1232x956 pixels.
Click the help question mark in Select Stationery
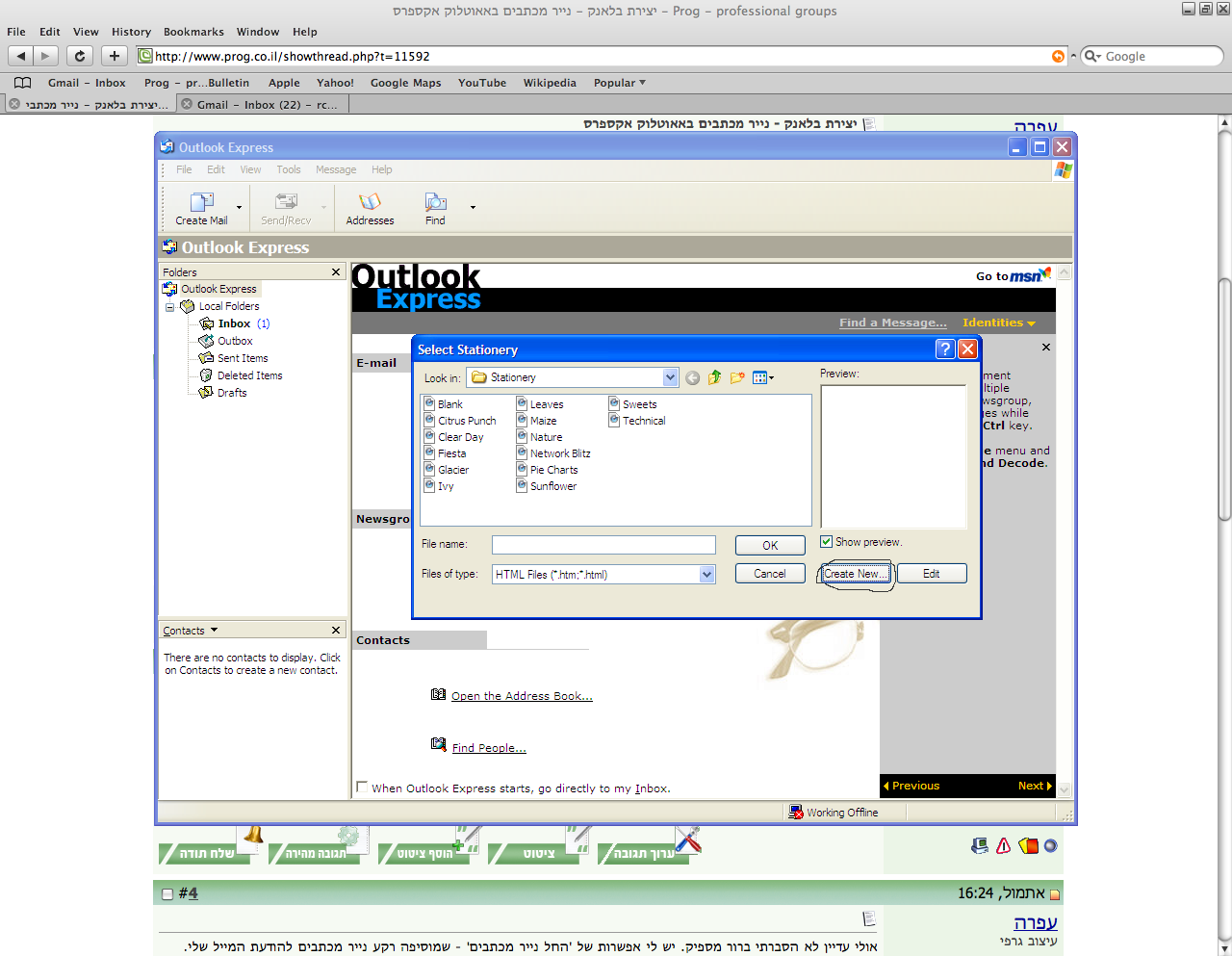click(945, 349)
